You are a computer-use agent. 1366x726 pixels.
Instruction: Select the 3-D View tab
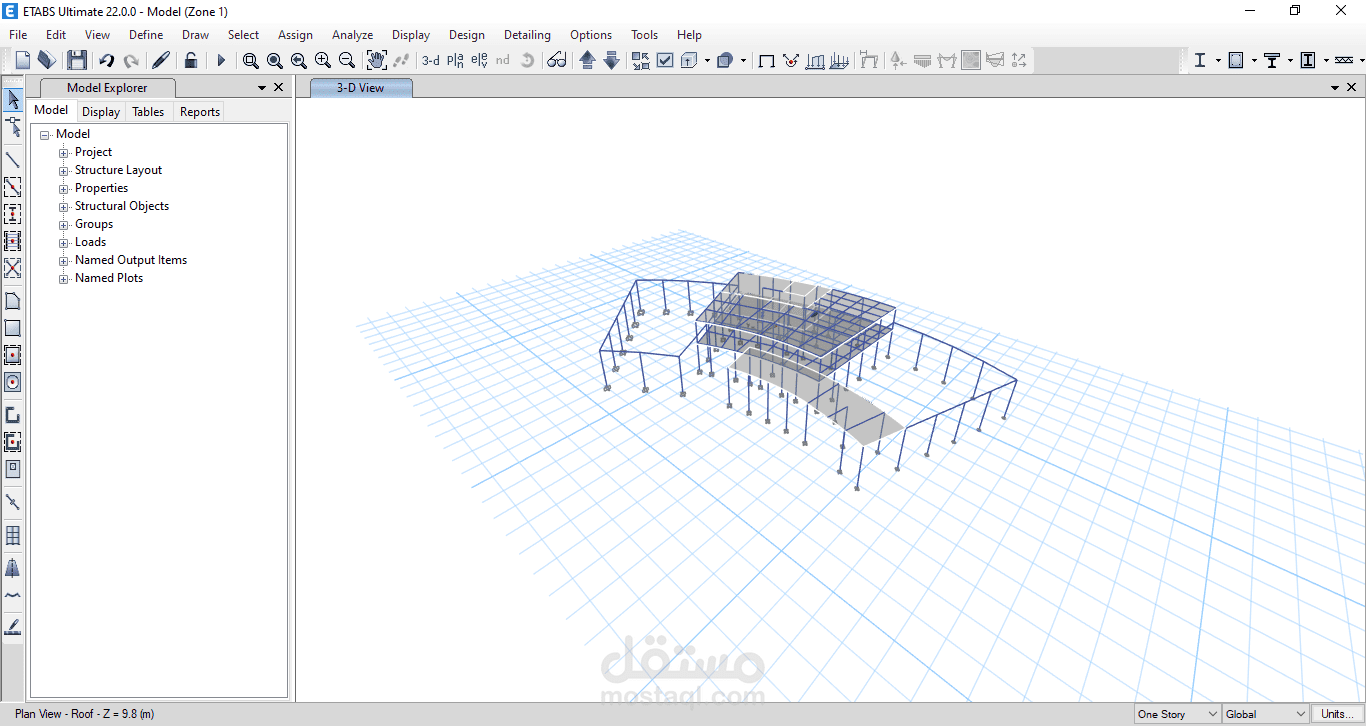[360, 88]
